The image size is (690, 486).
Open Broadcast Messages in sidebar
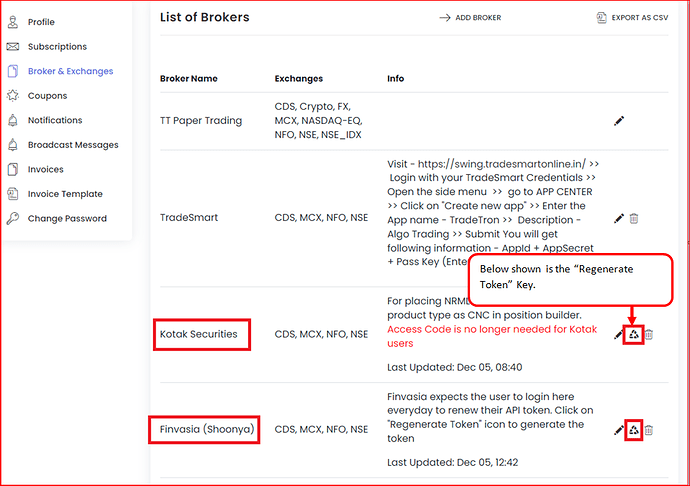[73, 145]
